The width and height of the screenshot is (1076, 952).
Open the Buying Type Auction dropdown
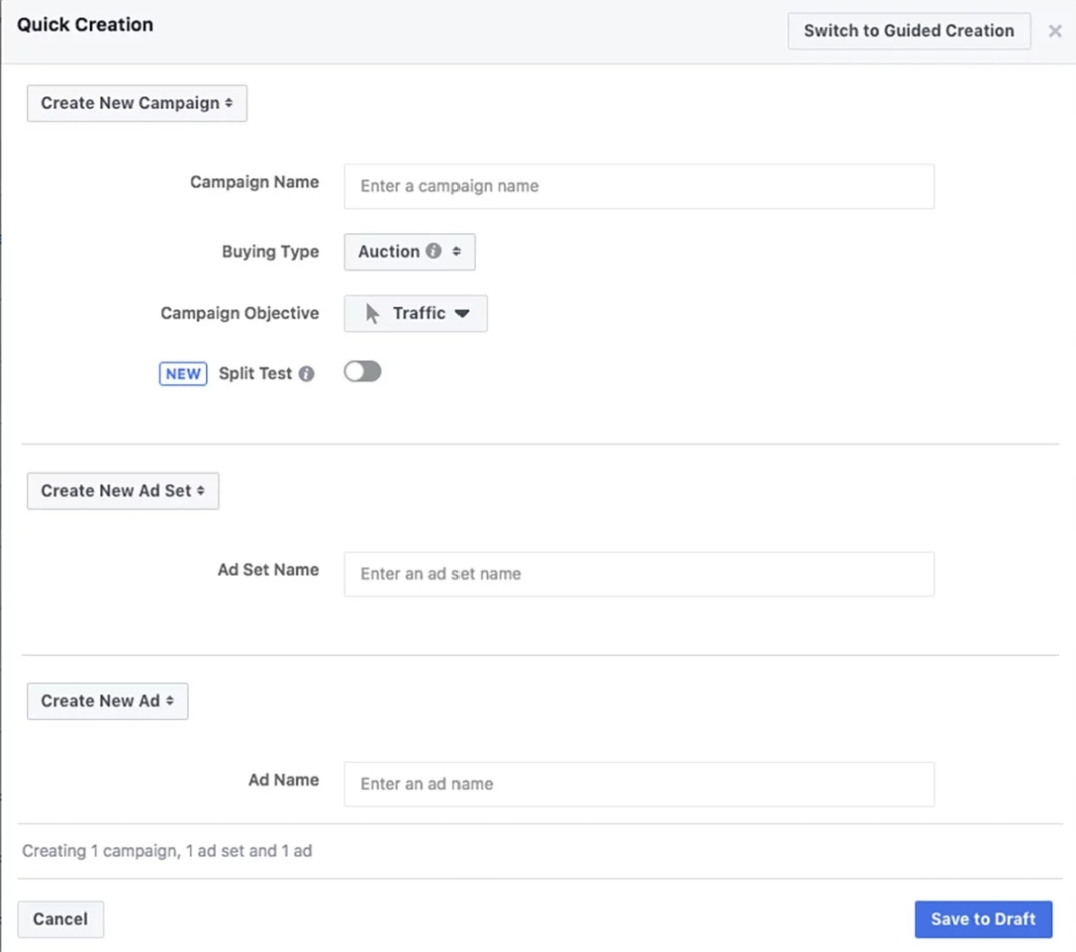click(409, 252)
